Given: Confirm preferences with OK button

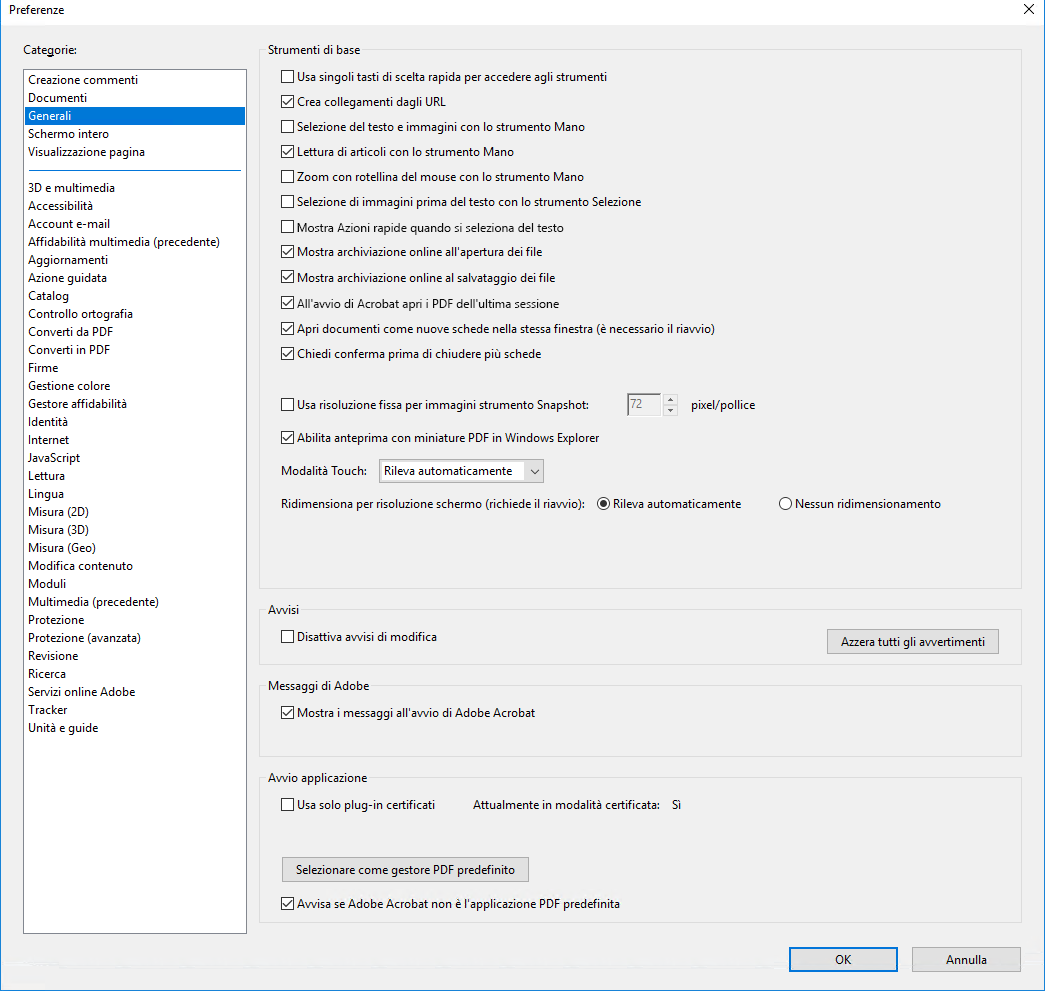Looking at the screenshot, I should tap(842, 959).
